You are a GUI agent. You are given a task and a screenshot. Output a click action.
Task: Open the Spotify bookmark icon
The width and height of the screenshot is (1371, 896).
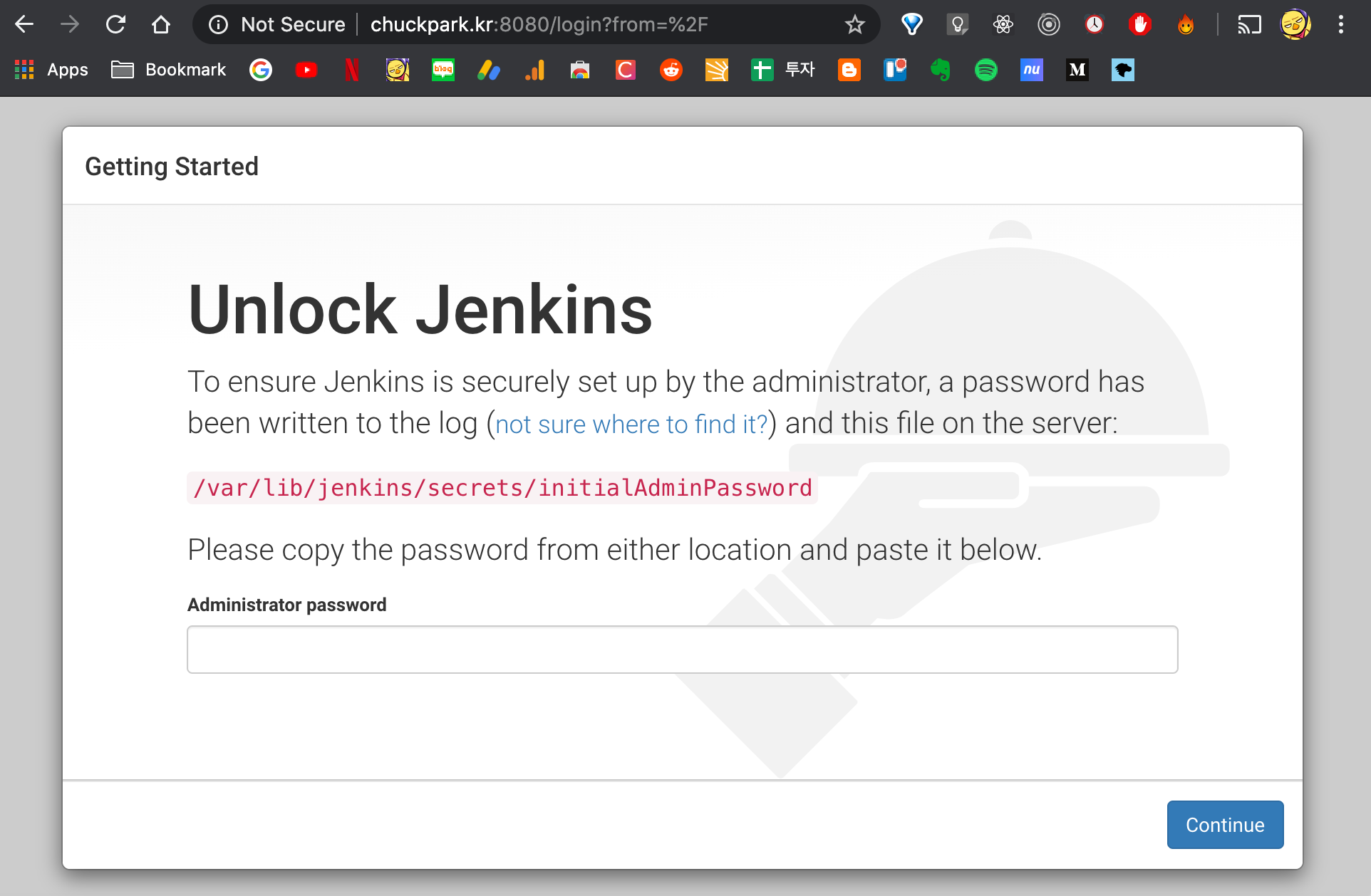[985, 70]
